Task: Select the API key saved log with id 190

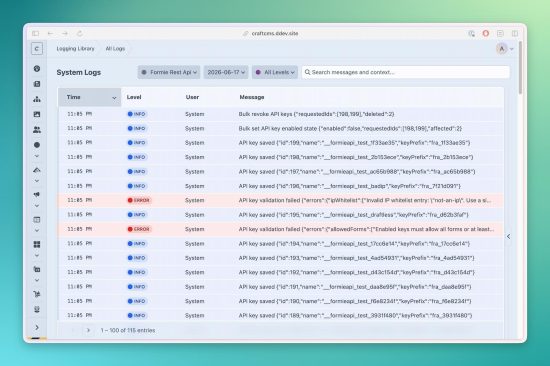Action: click(281, 301)
